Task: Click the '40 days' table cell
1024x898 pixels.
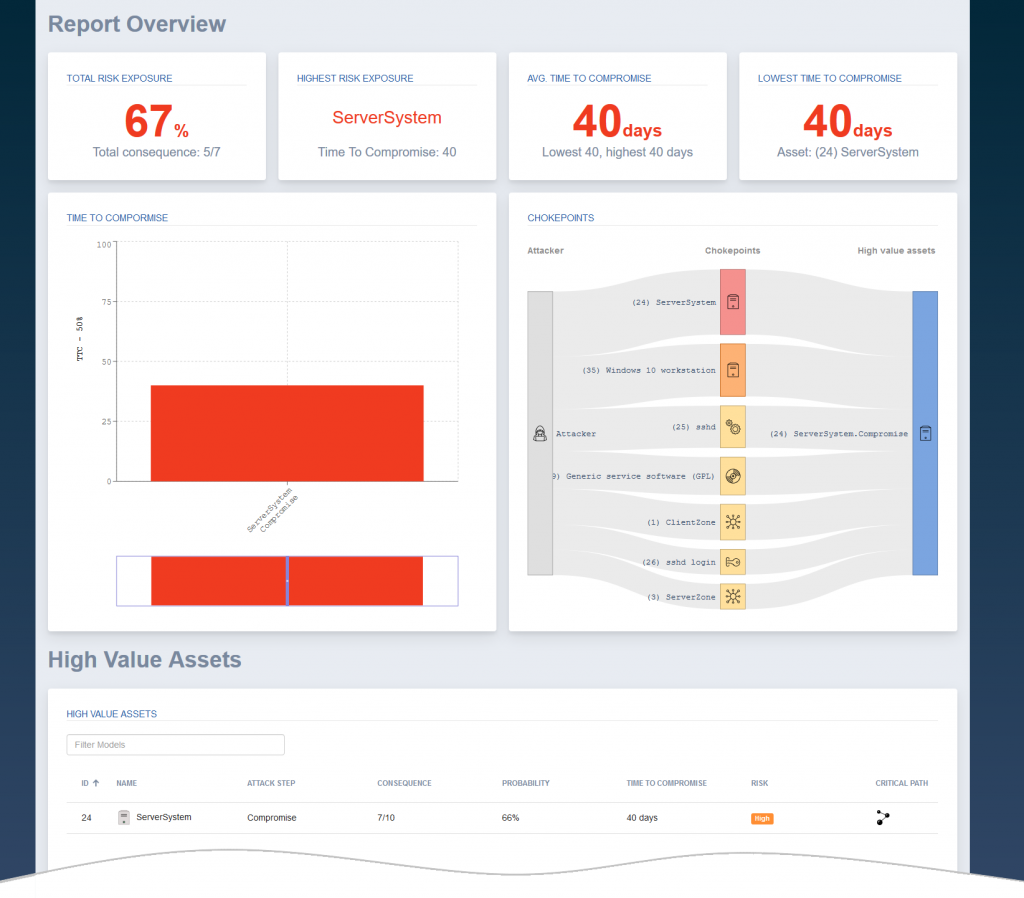Action: 642,818
